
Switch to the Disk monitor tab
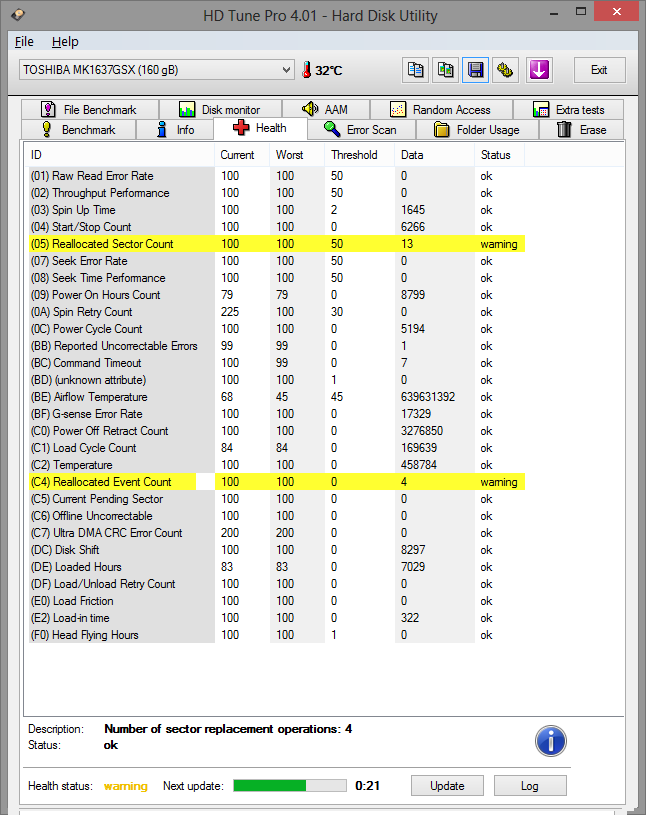(220, 109)
